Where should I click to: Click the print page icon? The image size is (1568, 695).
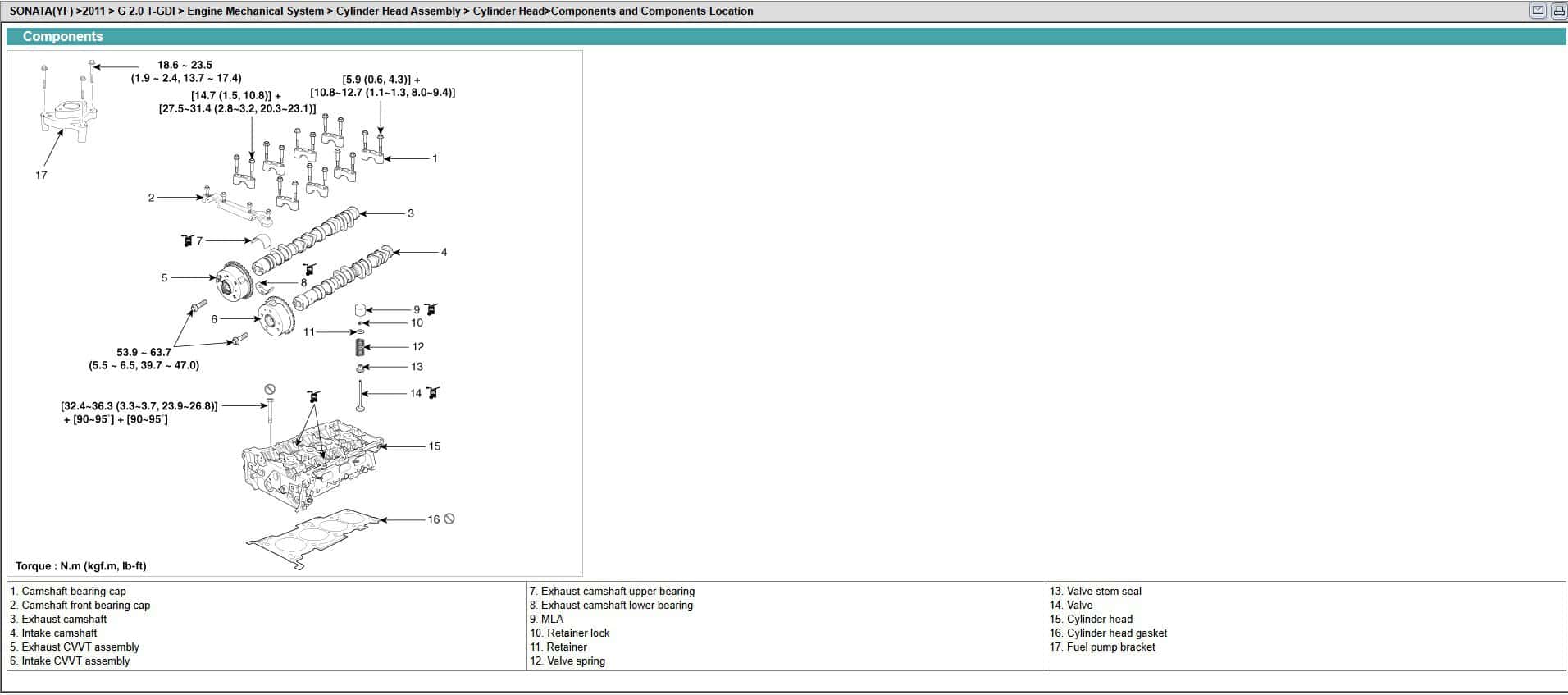(1558, 11)
